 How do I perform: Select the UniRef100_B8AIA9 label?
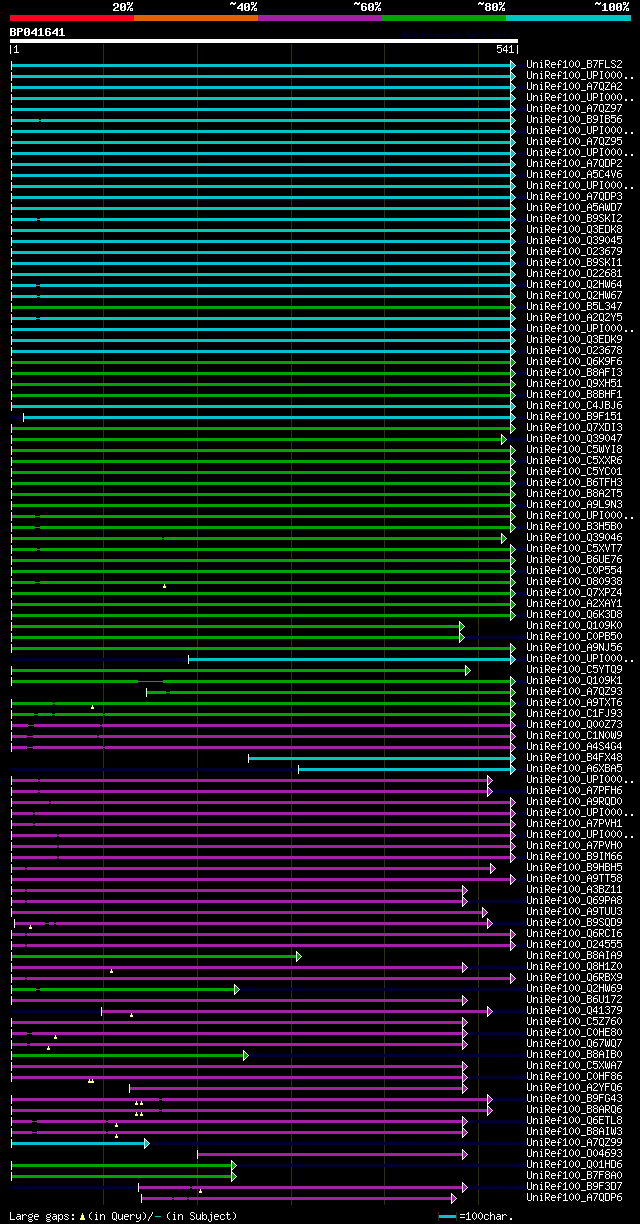click(x=574, y=956)
